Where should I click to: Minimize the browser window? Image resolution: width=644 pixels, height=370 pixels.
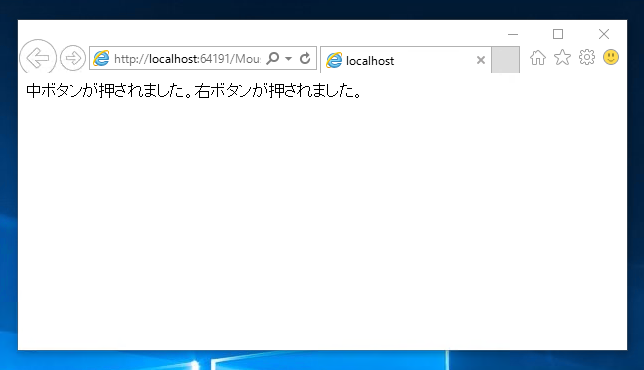coord(513,34)
